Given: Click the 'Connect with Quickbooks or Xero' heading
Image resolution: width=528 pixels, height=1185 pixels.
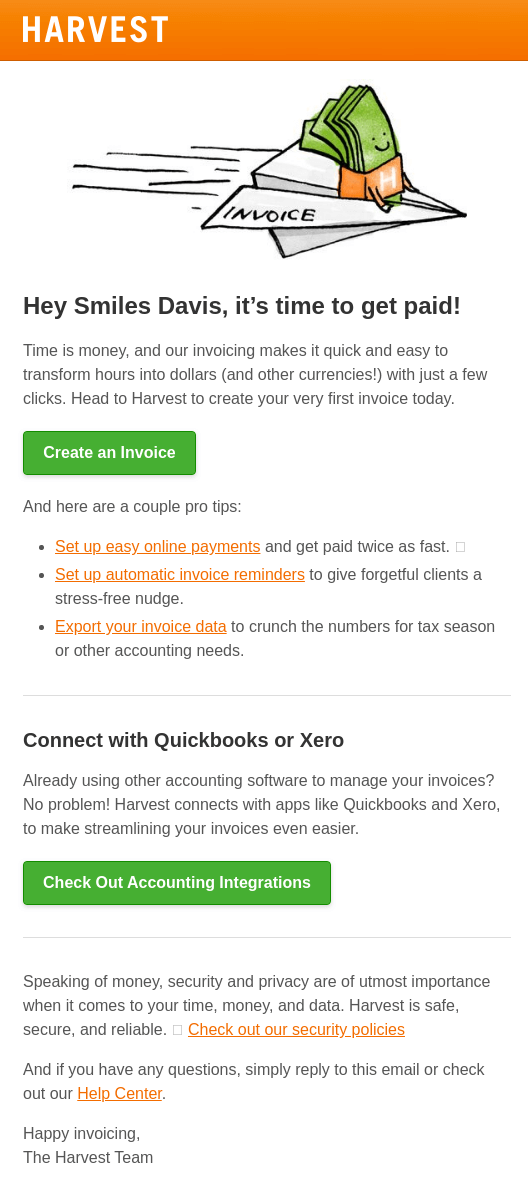Looking at the screenshot, I should point(184,740).
